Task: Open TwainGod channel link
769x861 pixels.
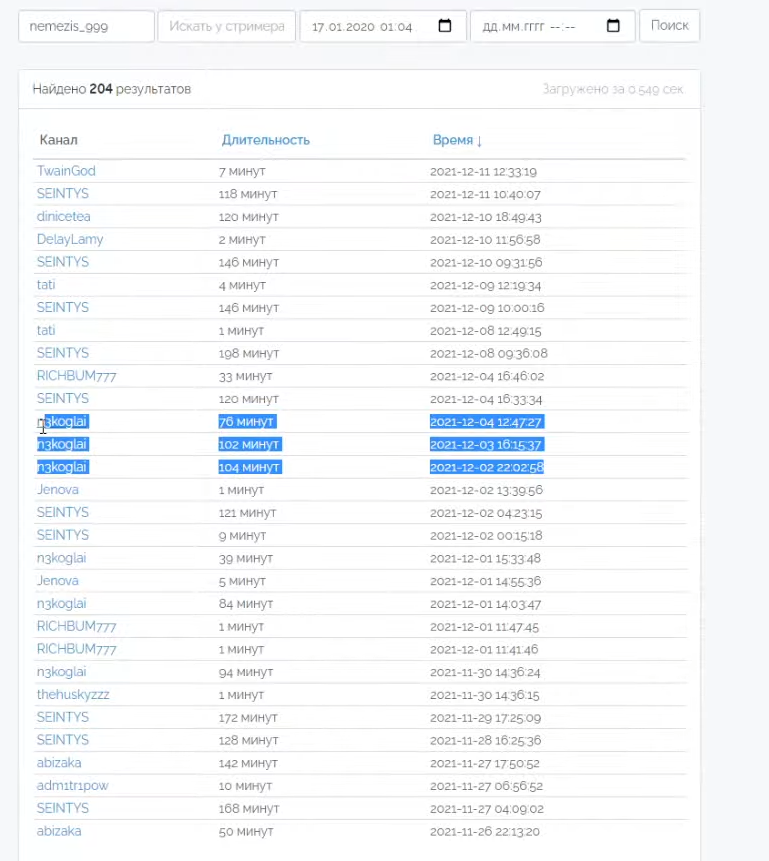Action: [66, 171]
